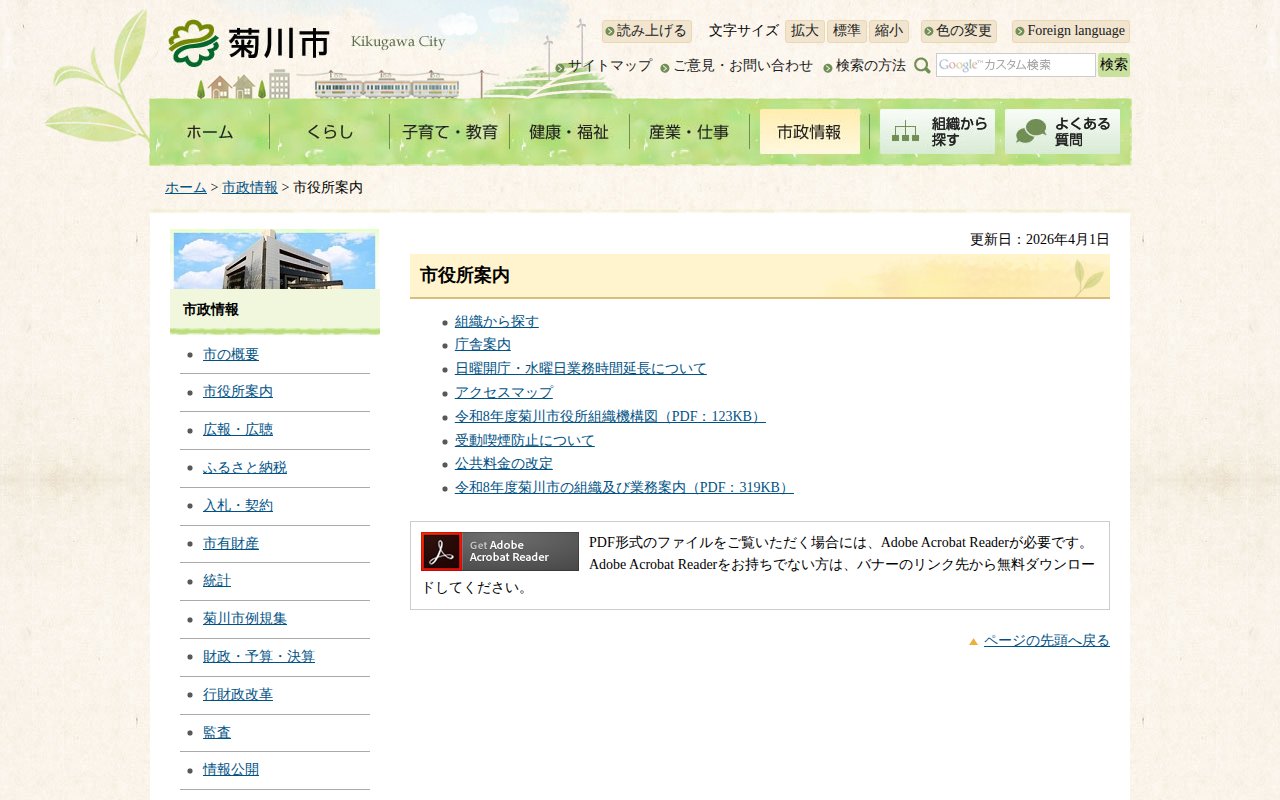Enlarge text size with 拡大
This screenshot has height=800, width=1280.
pyautogui.click(x=805, y=31)
